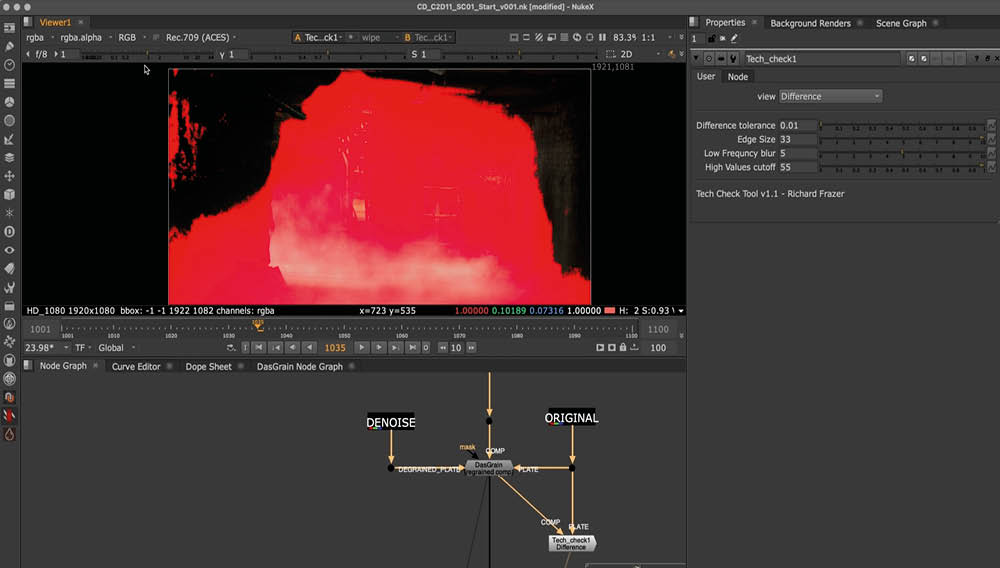The width and height of the screenshot is (1000, 568).
Task: Switch to the Curve Editor tab
Action: pos(136,367)
